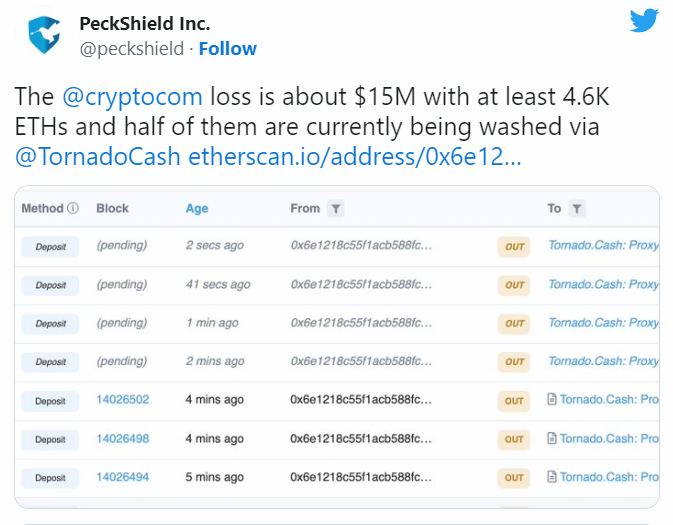This screenshot has width=673, height=525.
Task: Click the contract file icon beside block 14026494
Action: [552, 478]
